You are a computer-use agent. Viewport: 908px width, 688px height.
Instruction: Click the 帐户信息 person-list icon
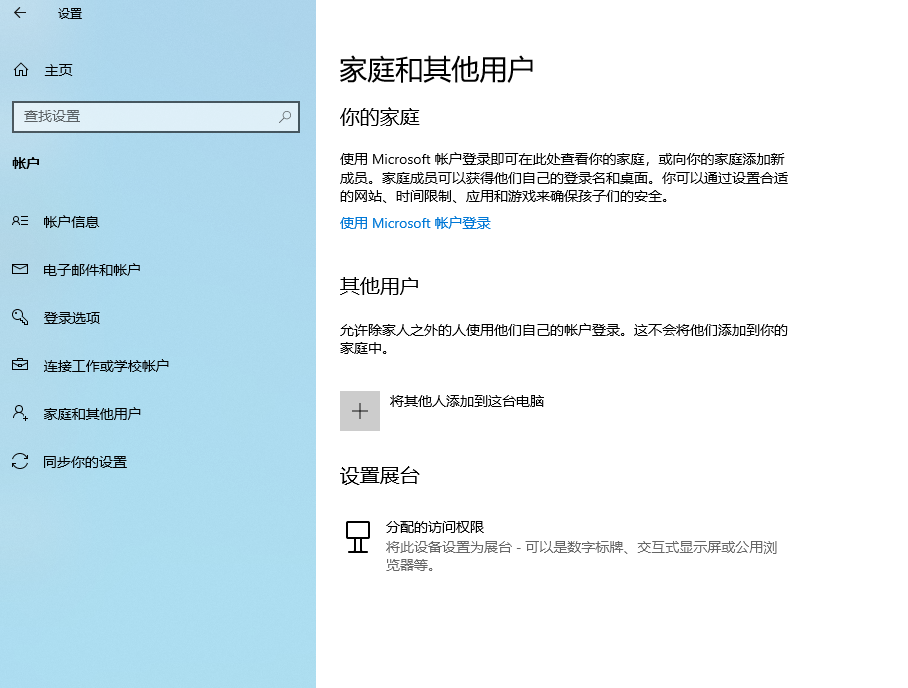pos(20,221)
